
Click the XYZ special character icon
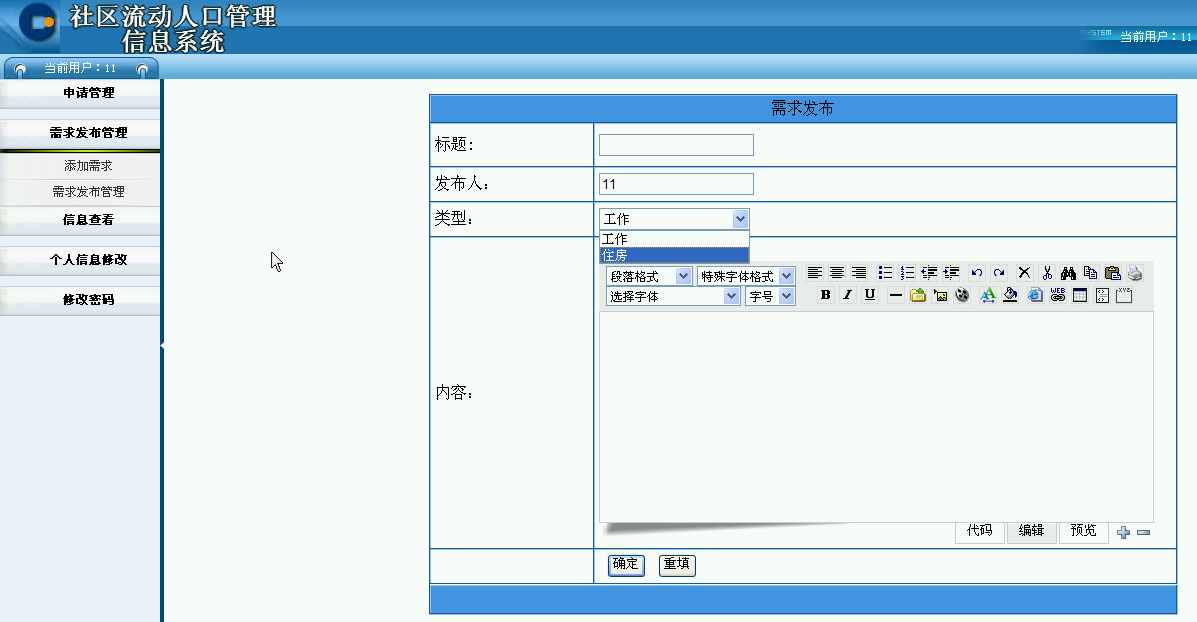(1124, 295)
